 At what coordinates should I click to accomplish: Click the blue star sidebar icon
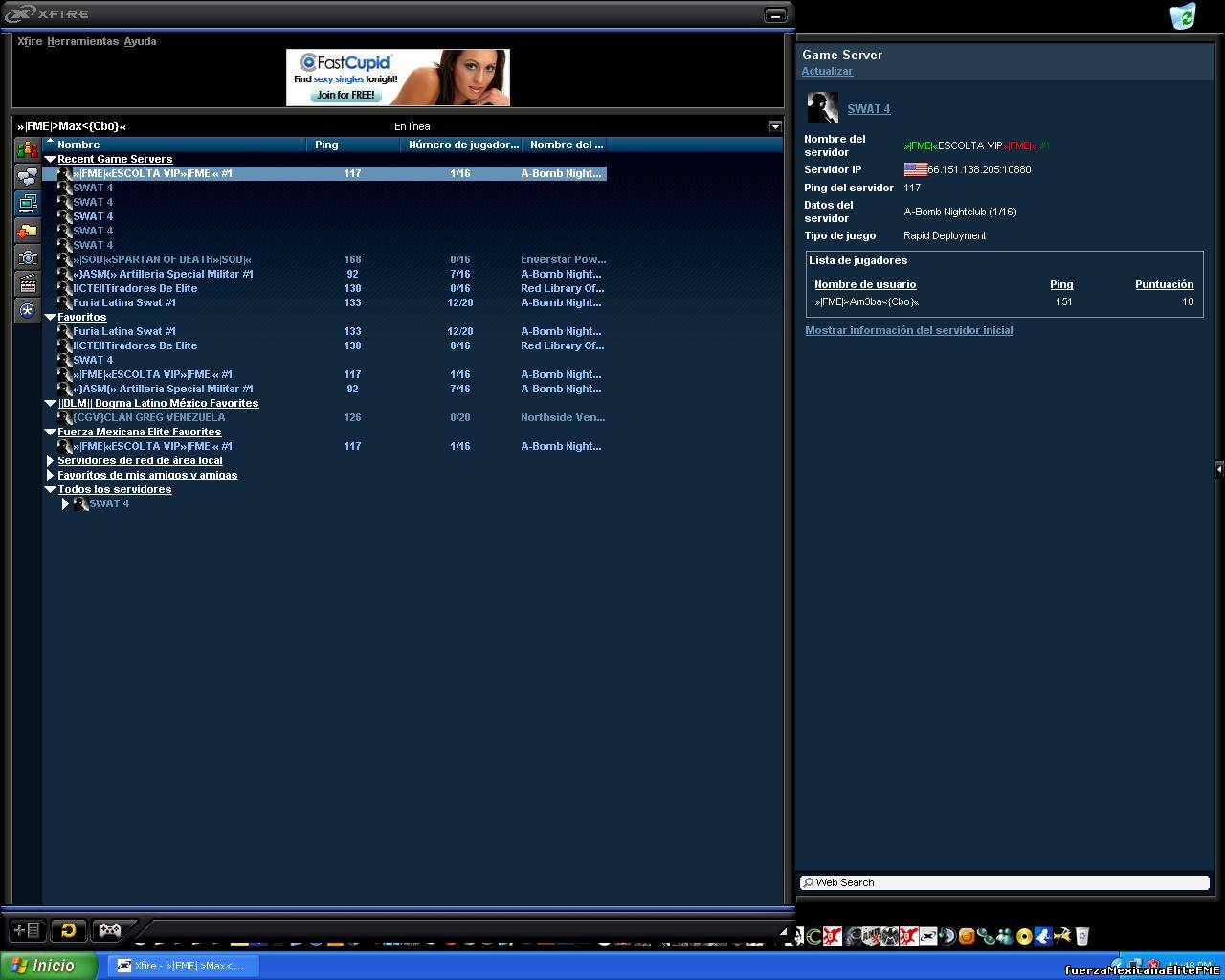(27, 310)
